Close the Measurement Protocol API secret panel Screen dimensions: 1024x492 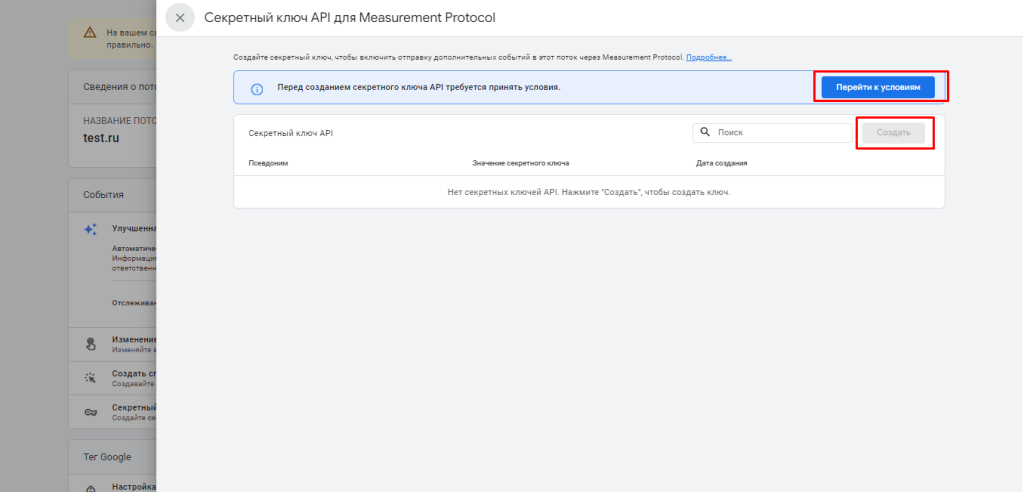point(180,18)
